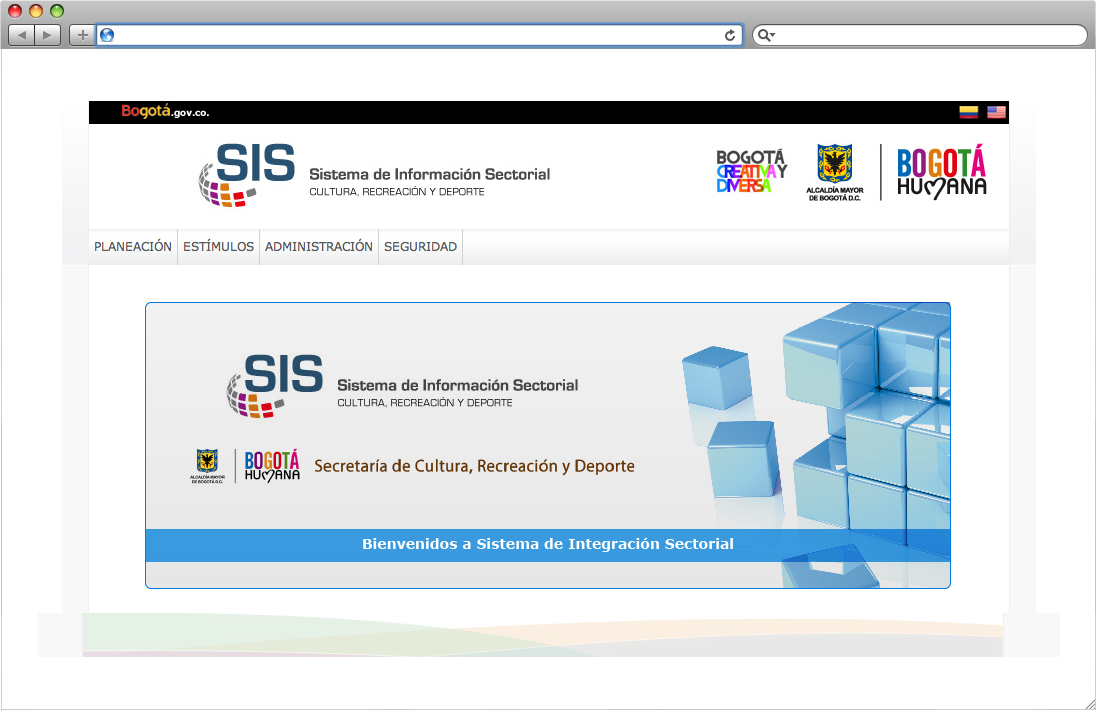Click the blue cubes banner image
This screenshot has height=712, width=1098.
click(816, 445)
